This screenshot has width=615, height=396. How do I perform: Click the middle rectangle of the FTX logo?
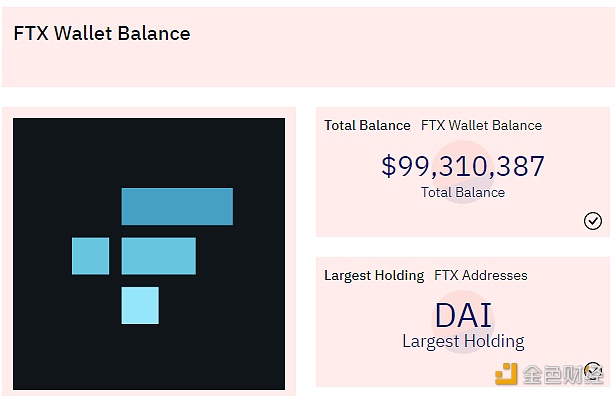158,256
